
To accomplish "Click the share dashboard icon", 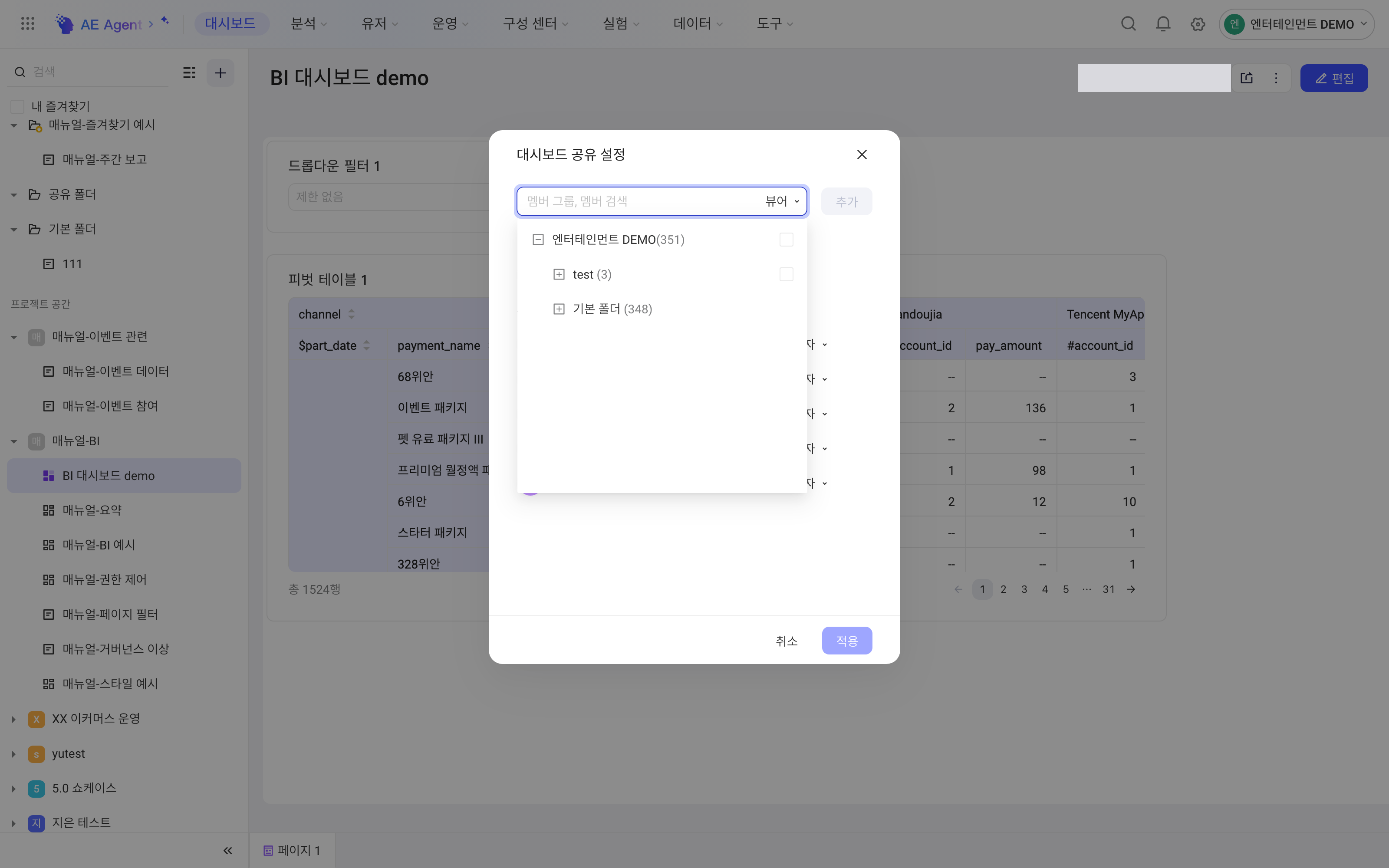I will [1247, 78].
